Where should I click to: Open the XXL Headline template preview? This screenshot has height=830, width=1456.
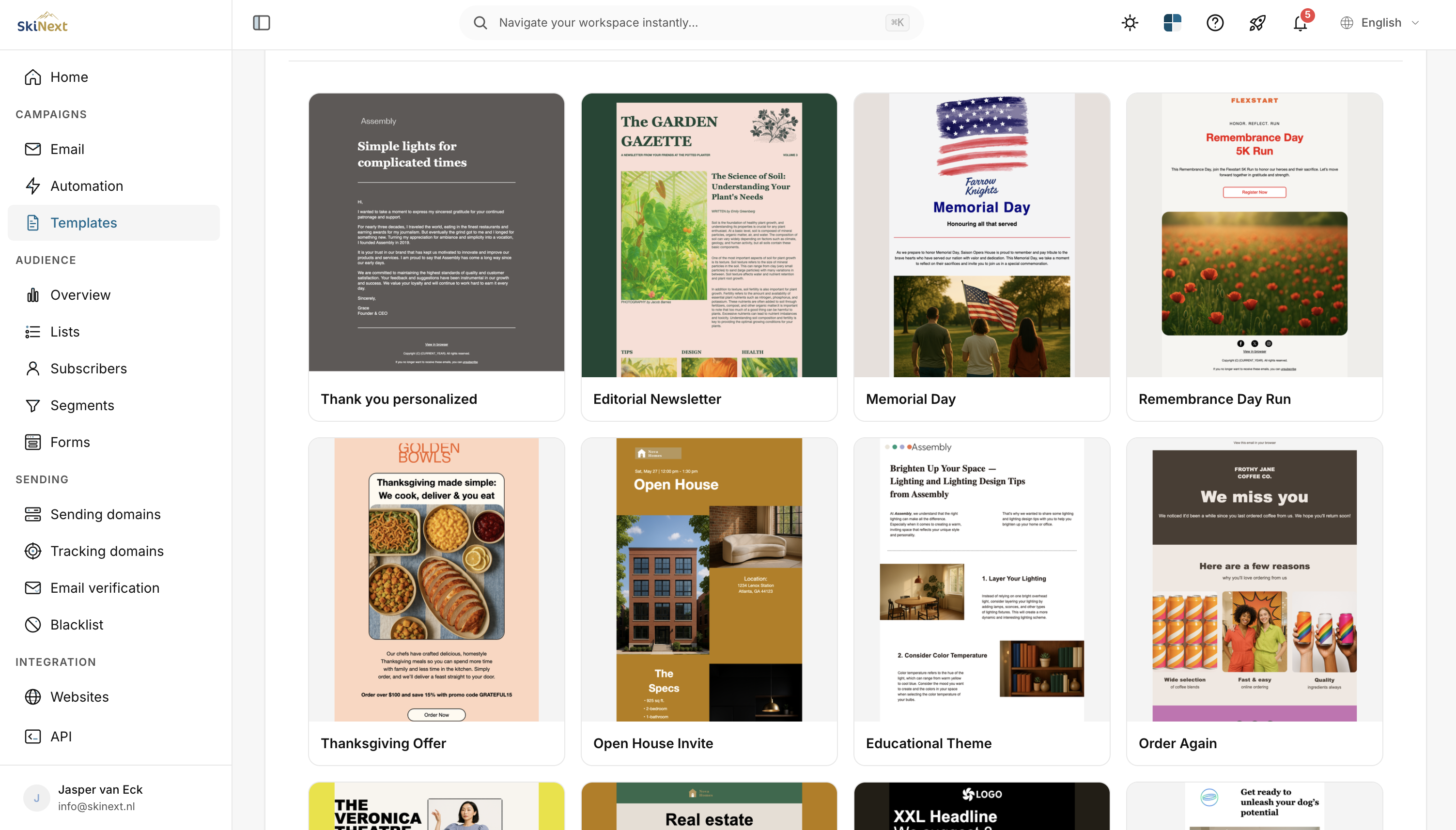click(982, 806)
